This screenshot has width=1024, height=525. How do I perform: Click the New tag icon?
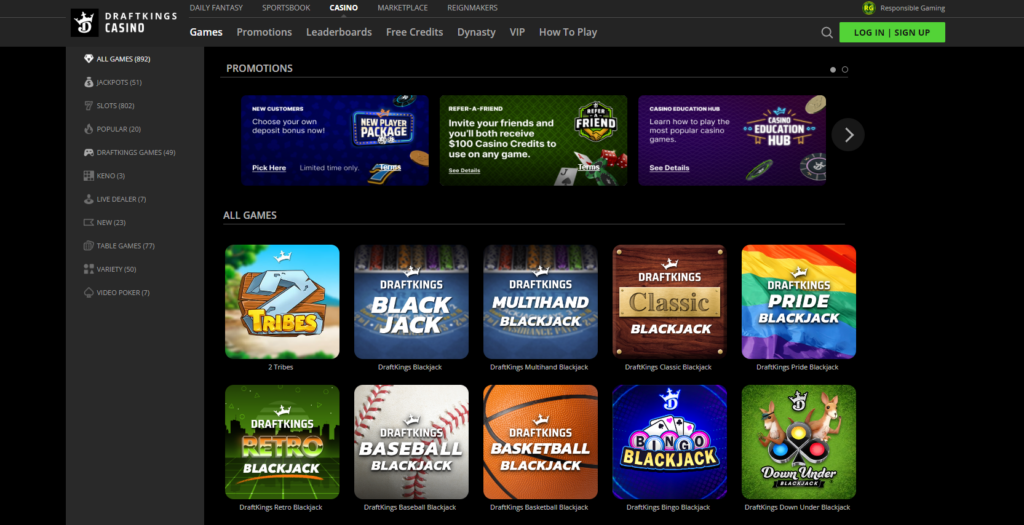coord(89,223)
